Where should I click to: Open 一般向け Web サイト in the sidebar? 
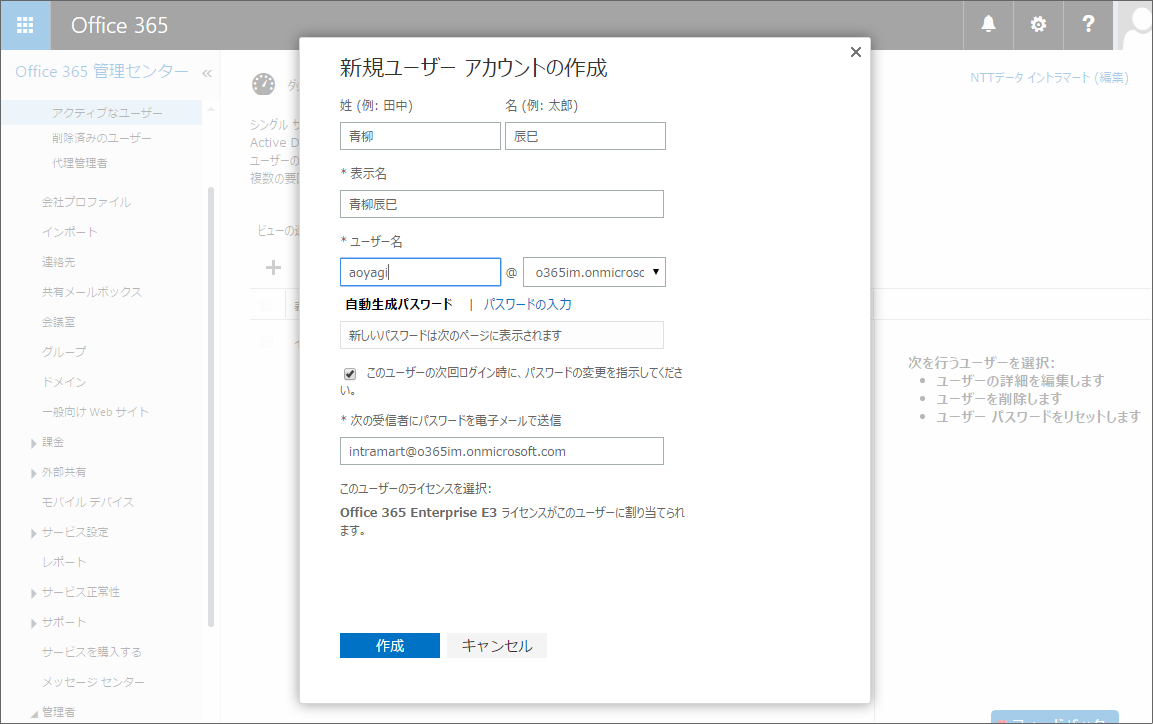95,412
